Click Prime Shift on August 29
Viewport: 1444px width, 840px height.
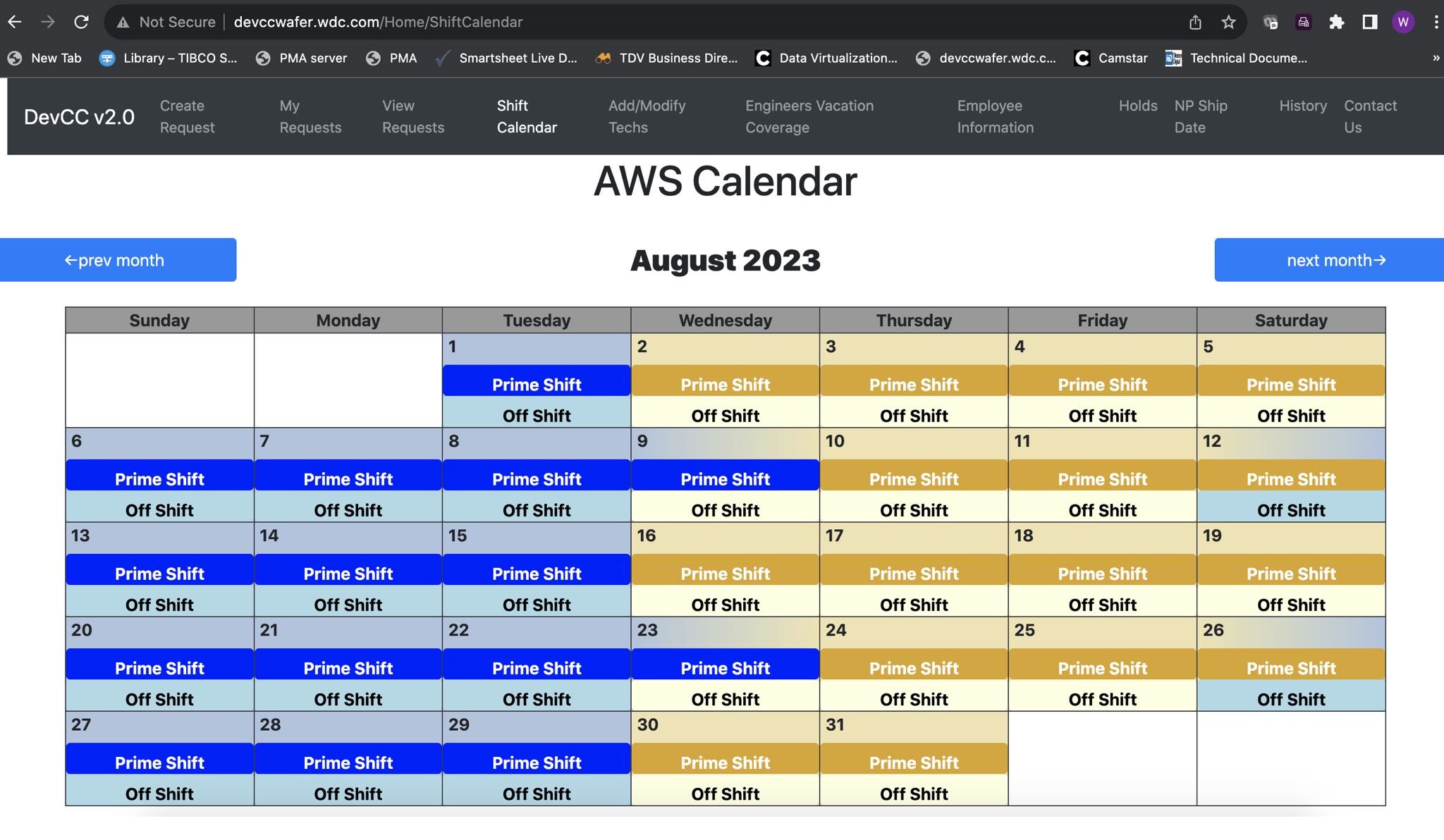[x=537, y=759]
